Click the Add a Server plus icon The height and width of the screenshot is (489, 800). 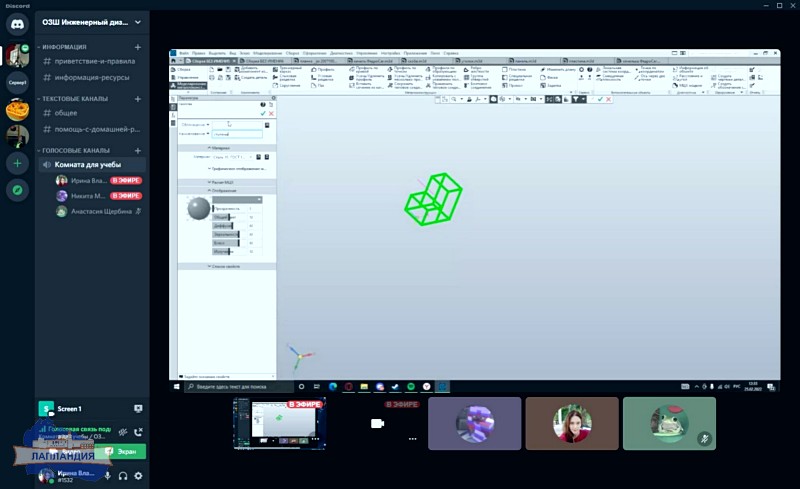coord(17,162)
